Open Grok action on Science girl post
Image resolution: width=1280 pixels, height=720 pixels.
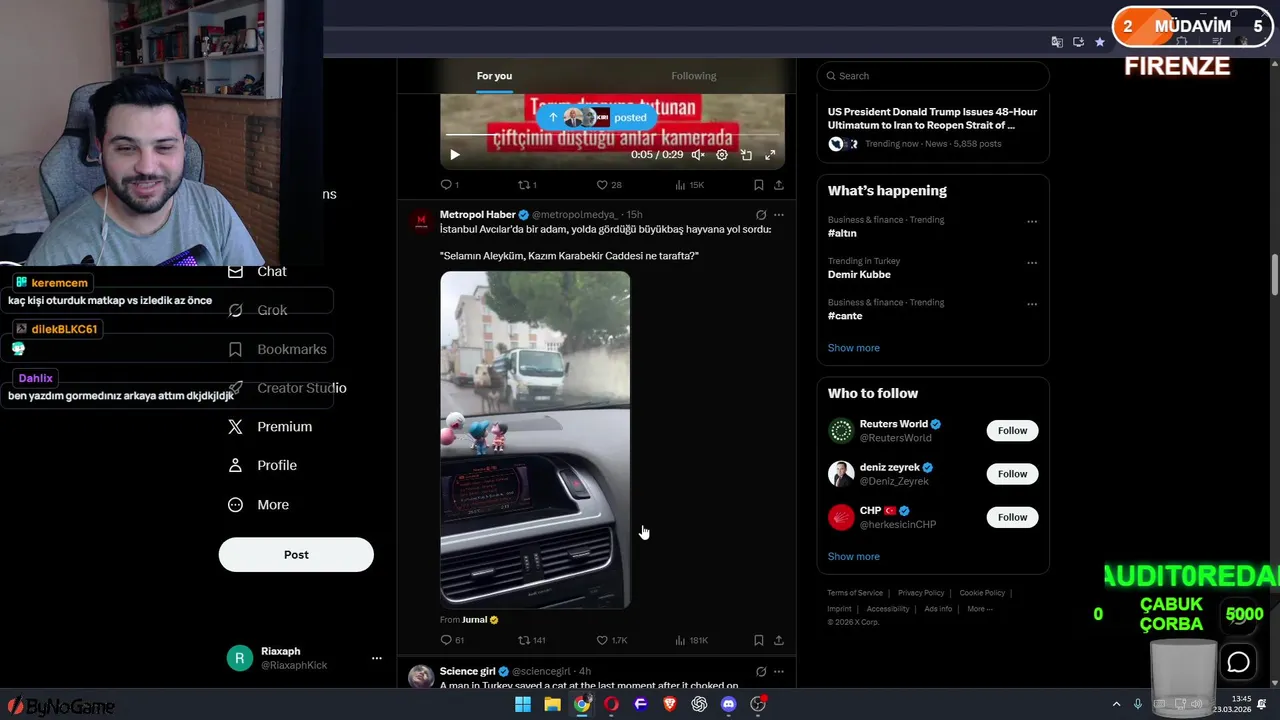pos(761,671)
